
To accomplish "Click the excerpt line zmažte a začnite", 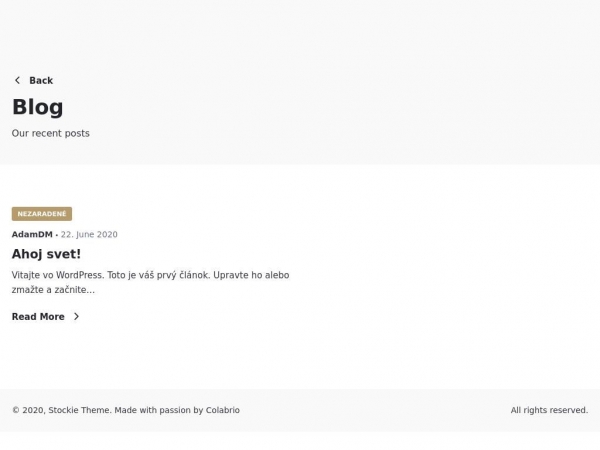I will pyautogui.click(x=53, y=290).
